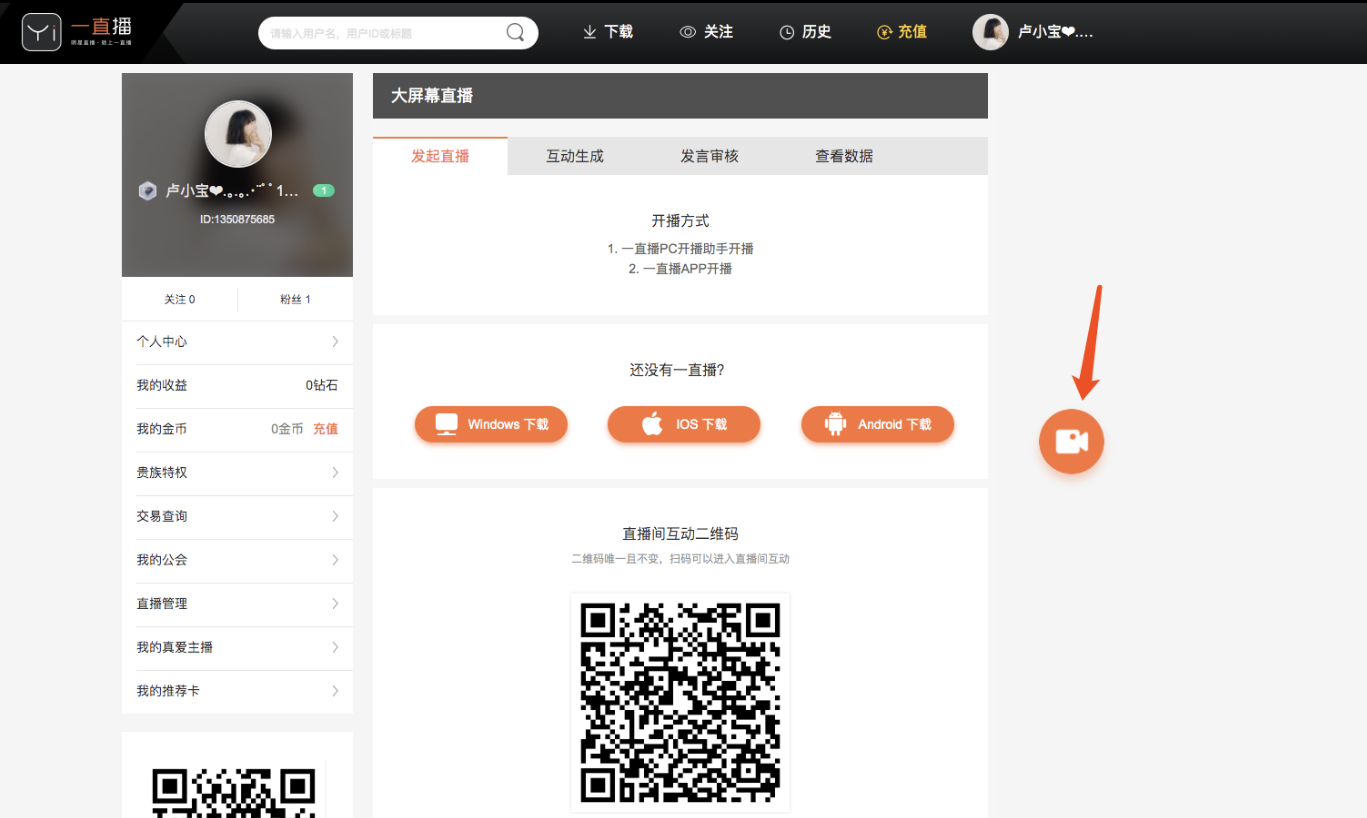Image resolution: width=1367 pixels, height=818 pixels.
Task: Click the 开播方式 heading
Action: coord(680,221)
